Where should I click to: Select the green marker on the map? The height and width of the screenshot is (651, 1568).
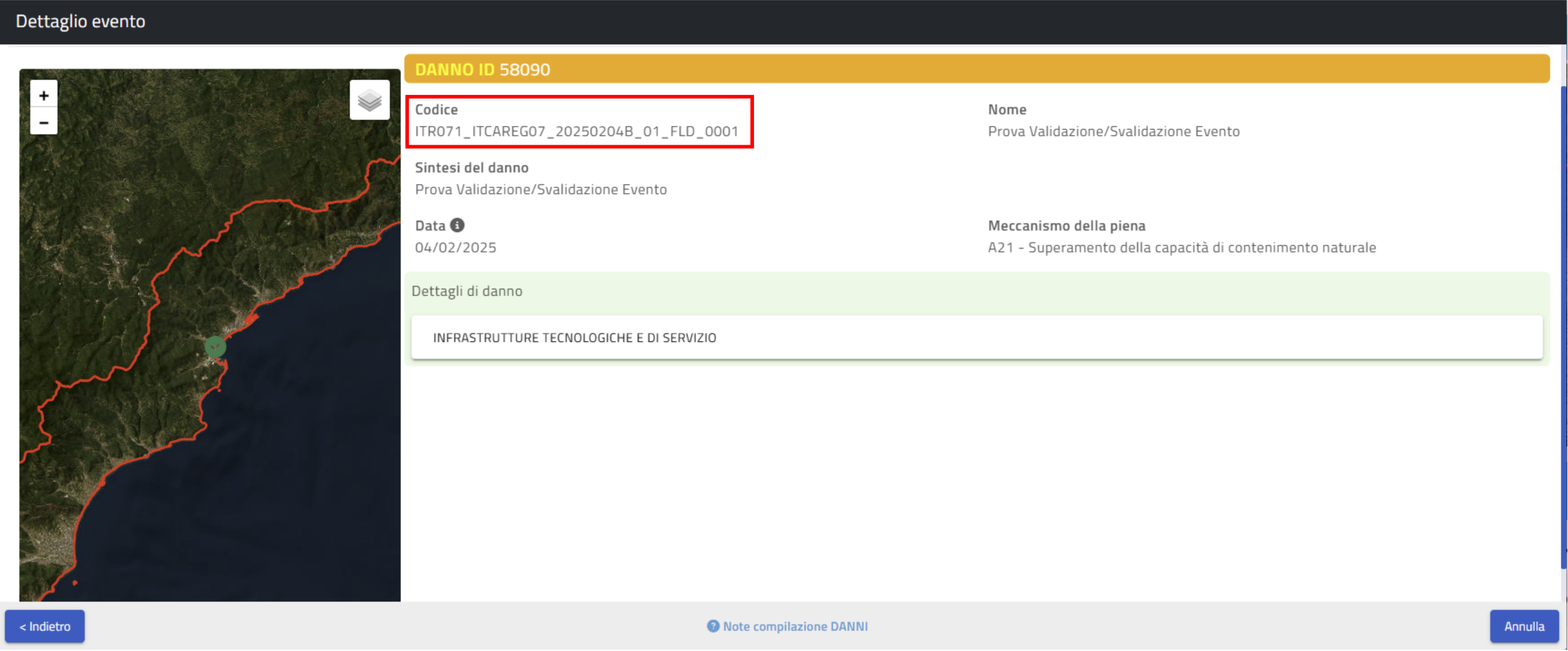(215, 346)
